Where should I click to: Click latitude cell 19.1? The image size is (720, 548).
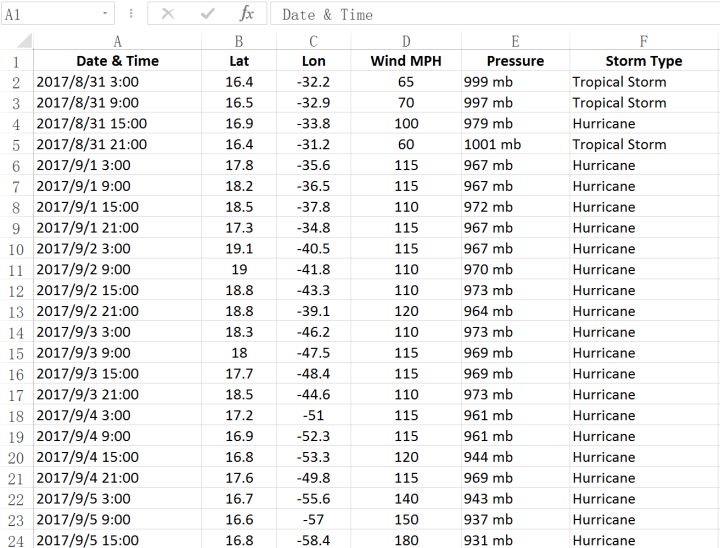pos(239,249)
